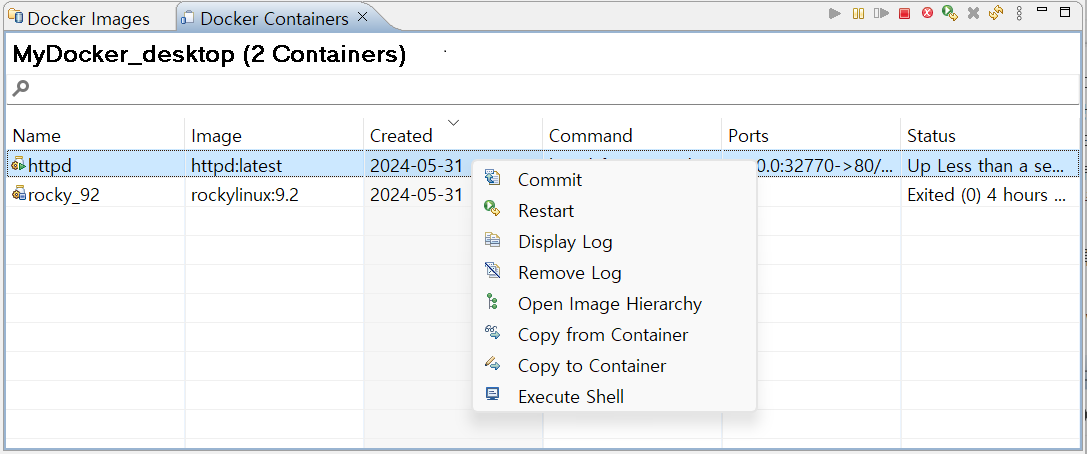Refresh the containers list in the toolbar

pos(995,14)
